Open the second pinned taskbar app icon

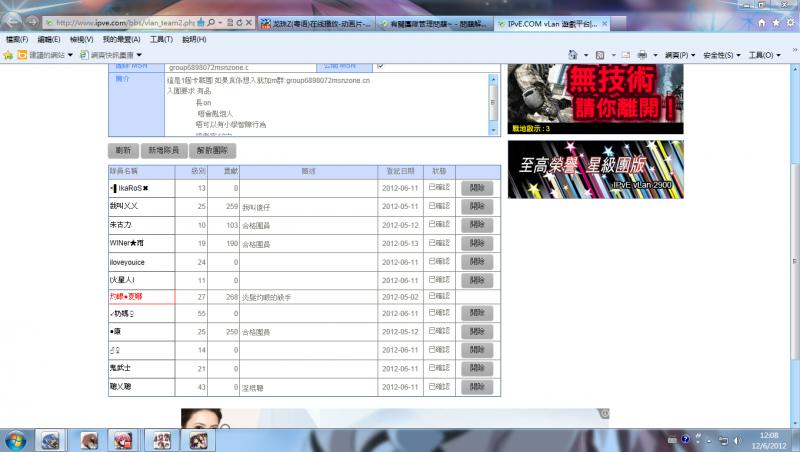click(89, 440)
